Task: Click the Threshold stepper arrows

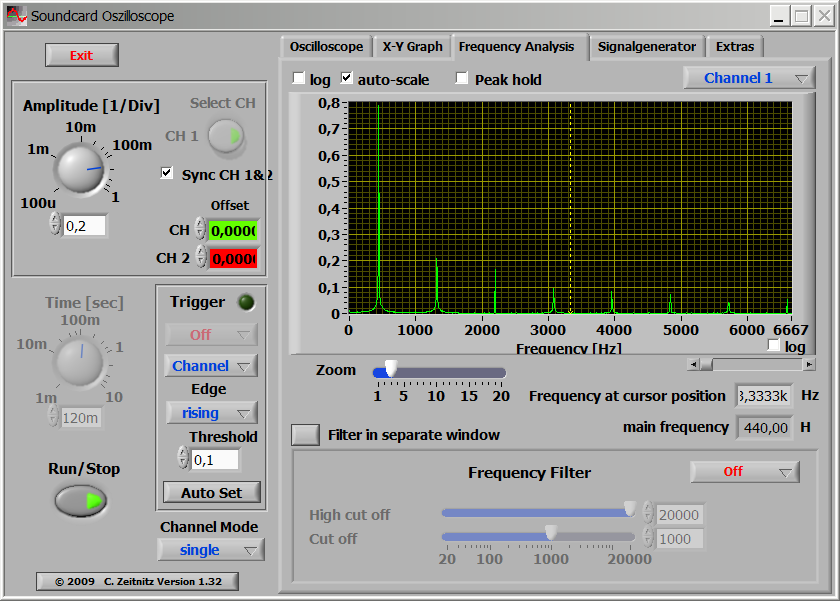Action: tap(183, 459)
